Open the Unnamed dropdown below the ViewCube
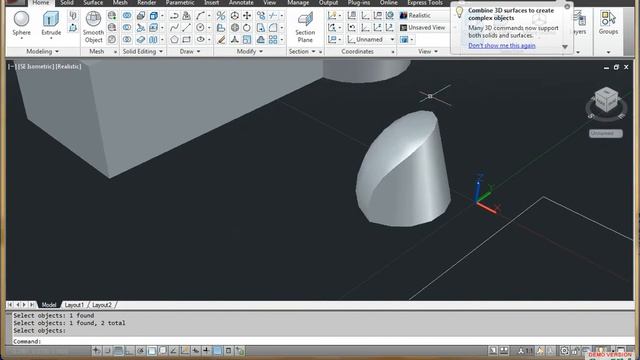The image size is (640, 360). pos(606,133)
